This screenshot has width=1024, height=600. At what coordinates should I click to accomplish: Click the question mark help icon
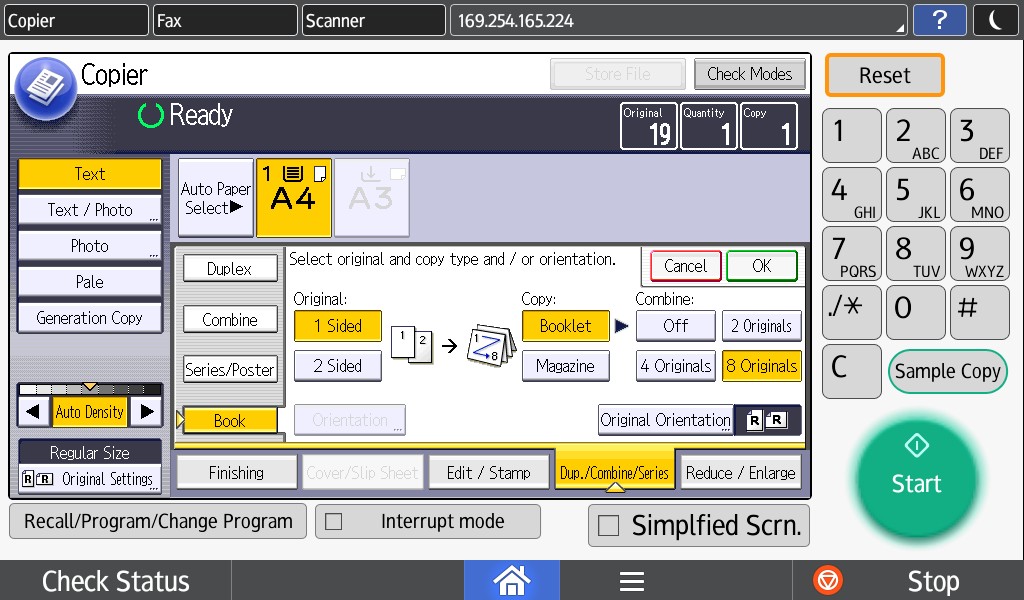[x=939, y=21]
